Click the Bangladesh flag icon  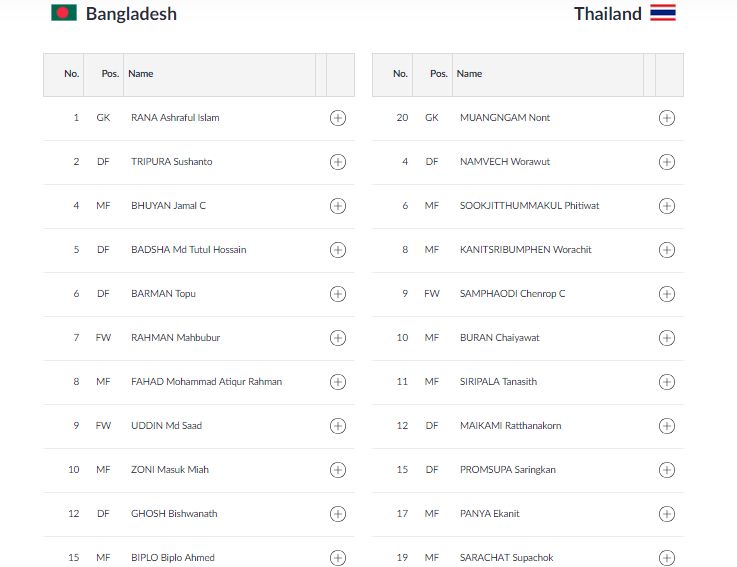64,13
